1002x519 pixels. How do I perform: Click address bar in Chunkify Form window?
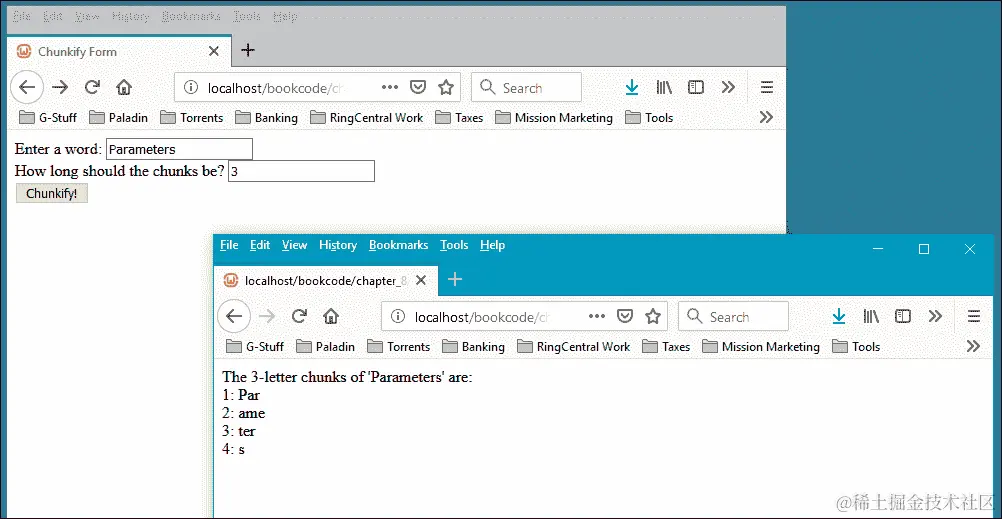point(318,88)
